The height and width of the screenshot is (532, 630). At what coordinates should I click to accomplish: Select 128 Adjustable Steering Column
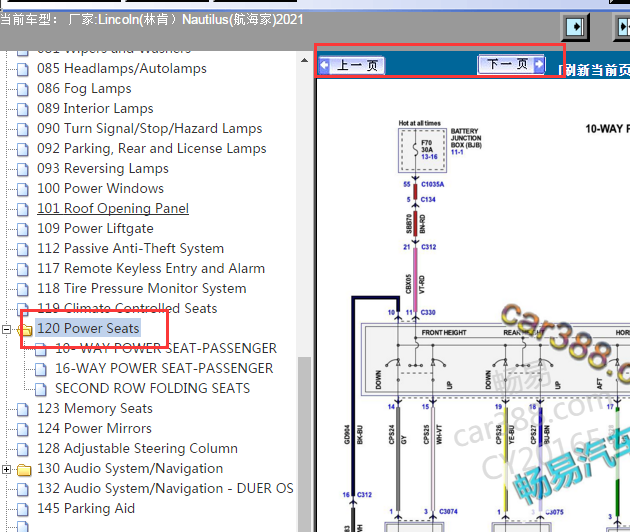click(x=137, y=448)
